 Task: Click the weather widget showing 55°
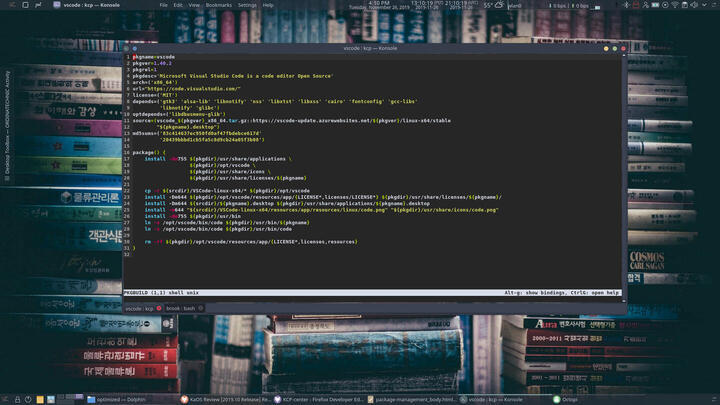tap(494, 5)
